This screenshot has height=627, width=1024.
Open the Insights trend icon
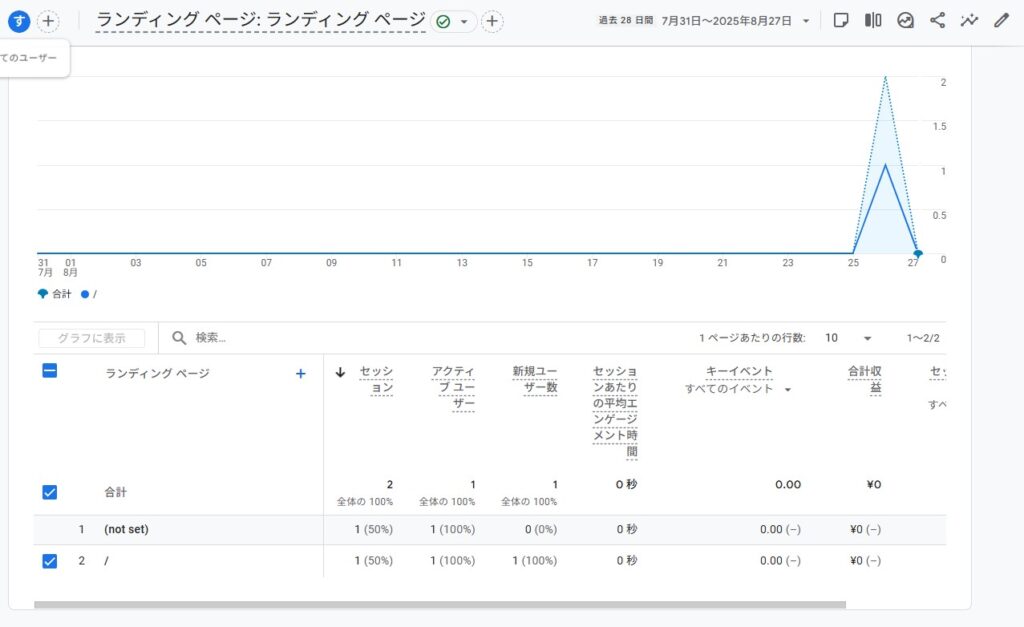pos(905,21)
